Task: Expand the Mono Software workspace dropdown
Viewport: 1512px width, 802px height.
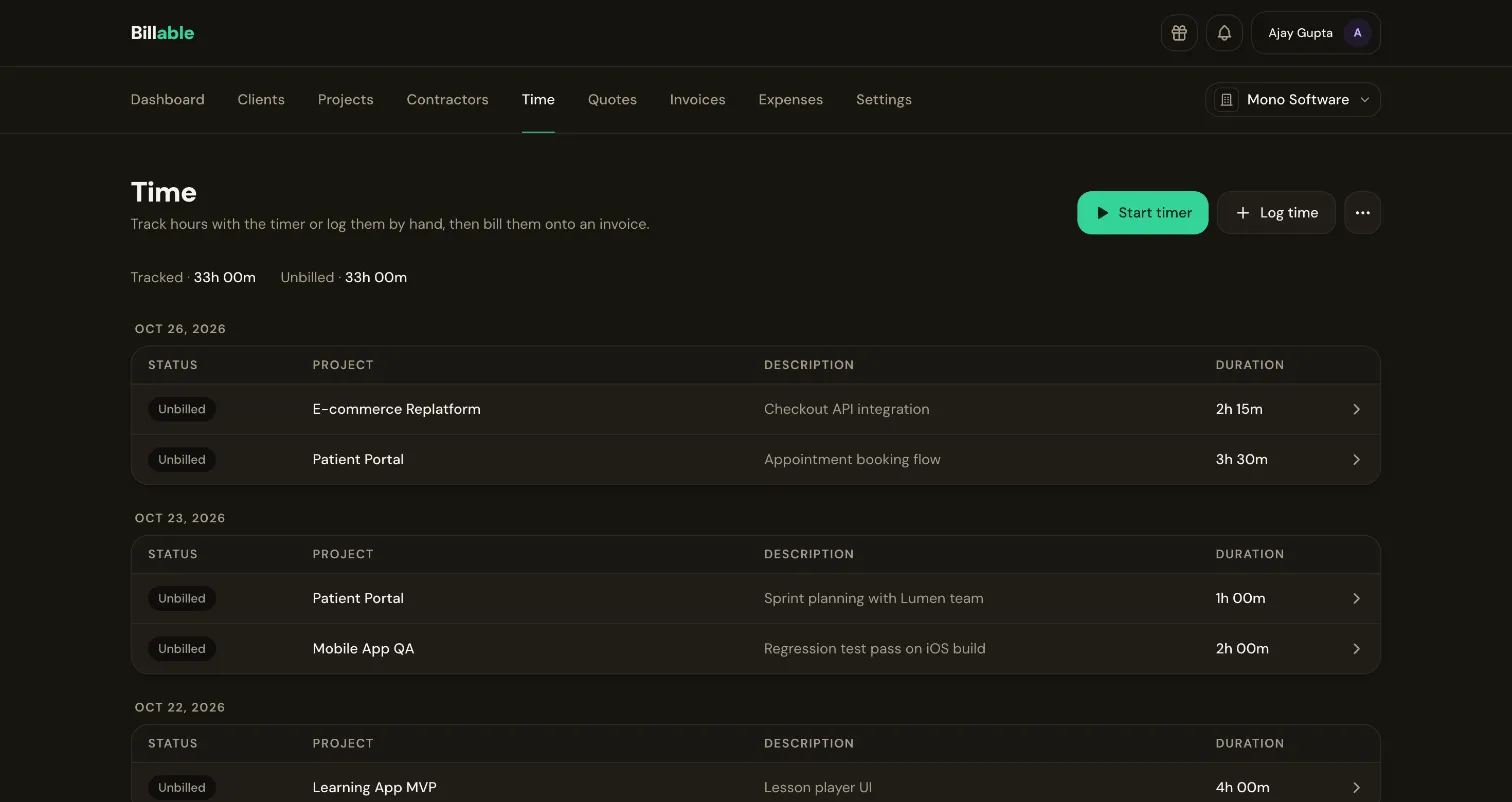Action: pyautogui.click(x=1293, y=100)
